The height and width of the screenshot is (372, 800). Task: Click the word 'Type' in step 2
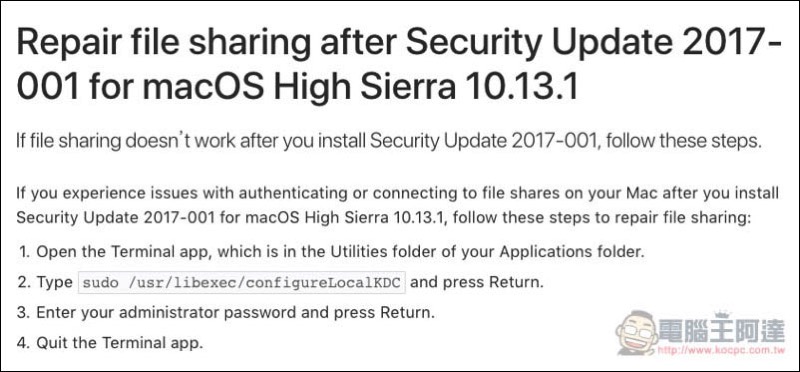click(55, 283)
